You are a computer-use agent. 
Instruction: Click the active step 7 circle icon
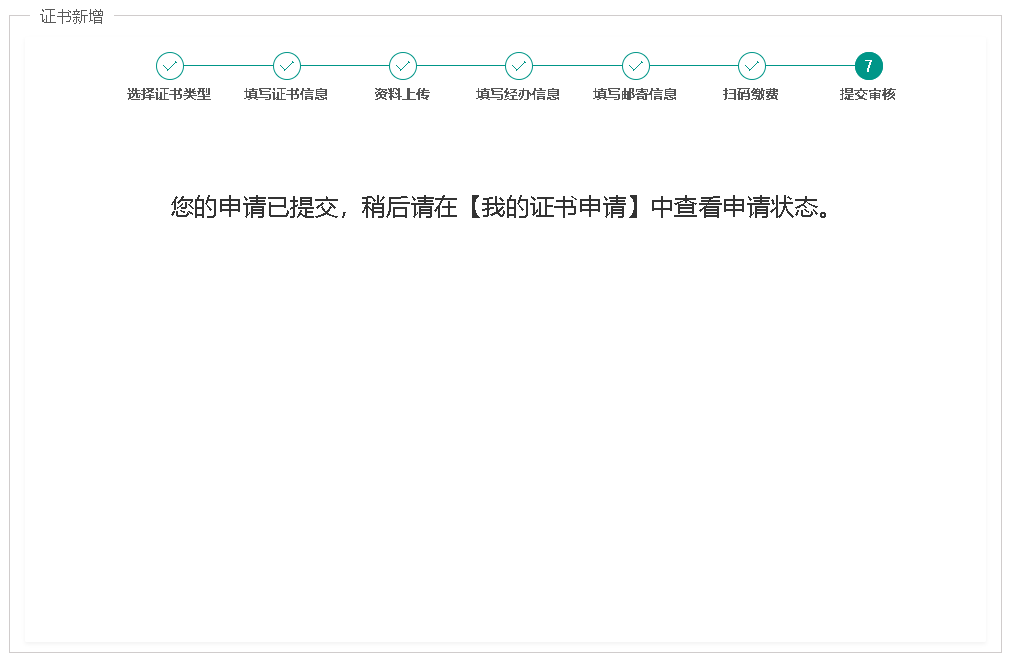(x=868, y=66)
